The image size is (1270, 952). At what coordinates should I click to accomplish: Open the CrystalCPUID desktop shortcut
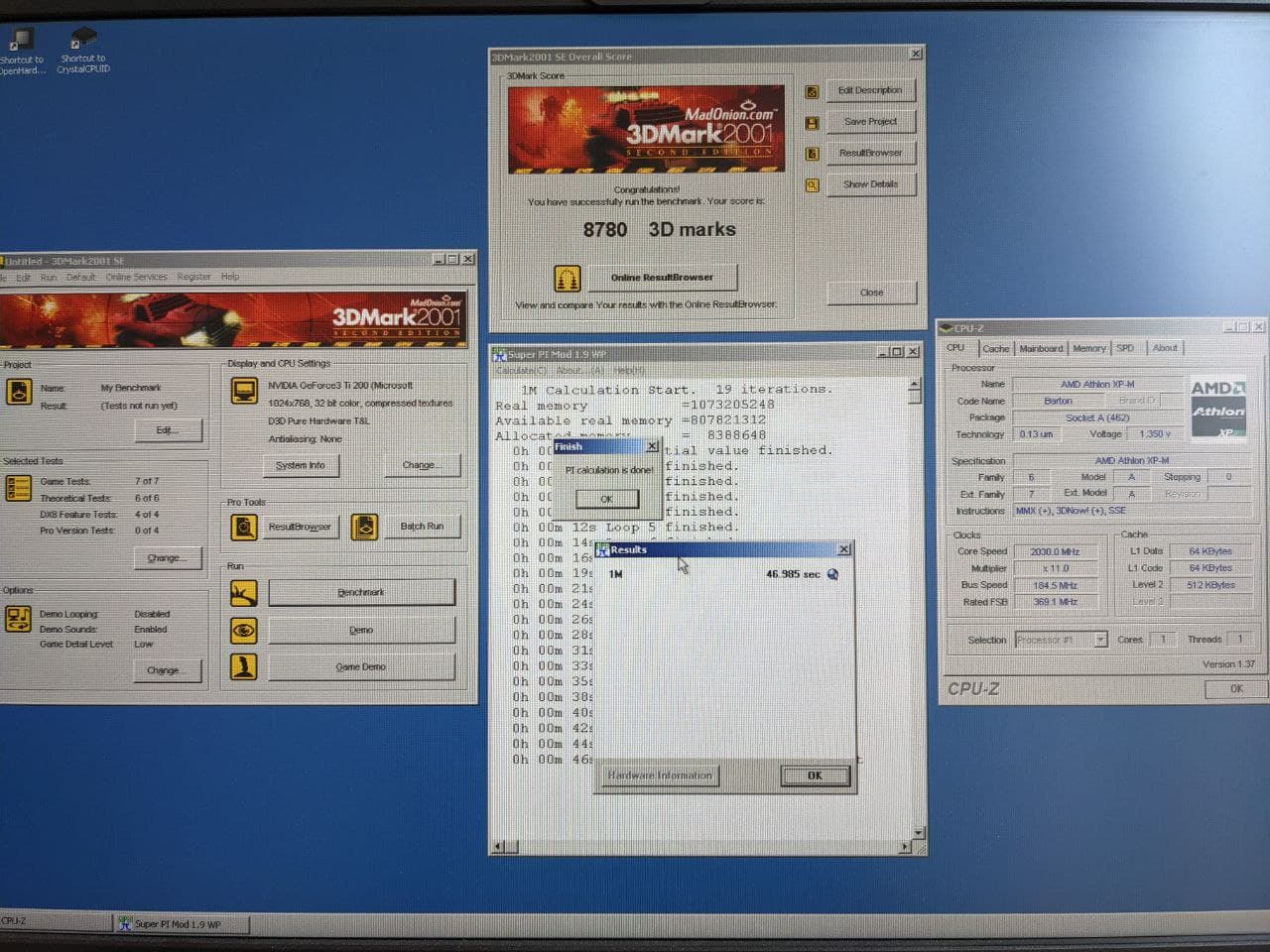(83, 51)
